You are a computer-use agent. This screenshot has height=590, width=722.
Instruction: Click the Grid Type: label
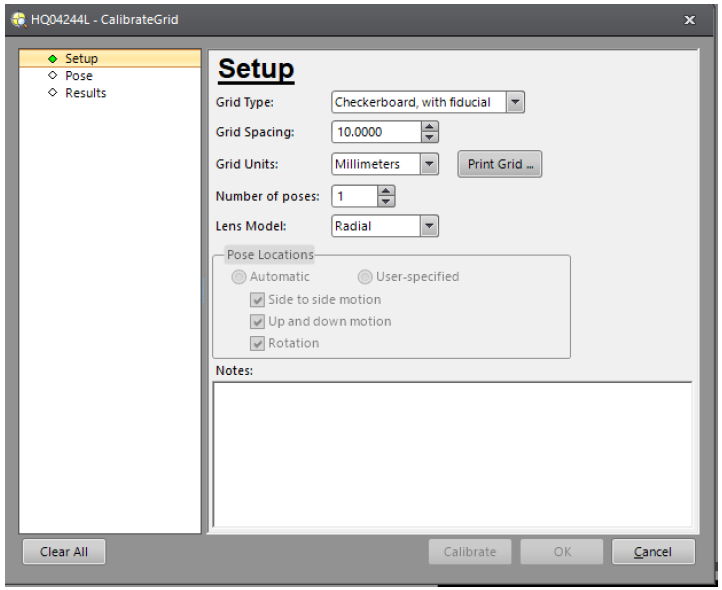[245, 102]
